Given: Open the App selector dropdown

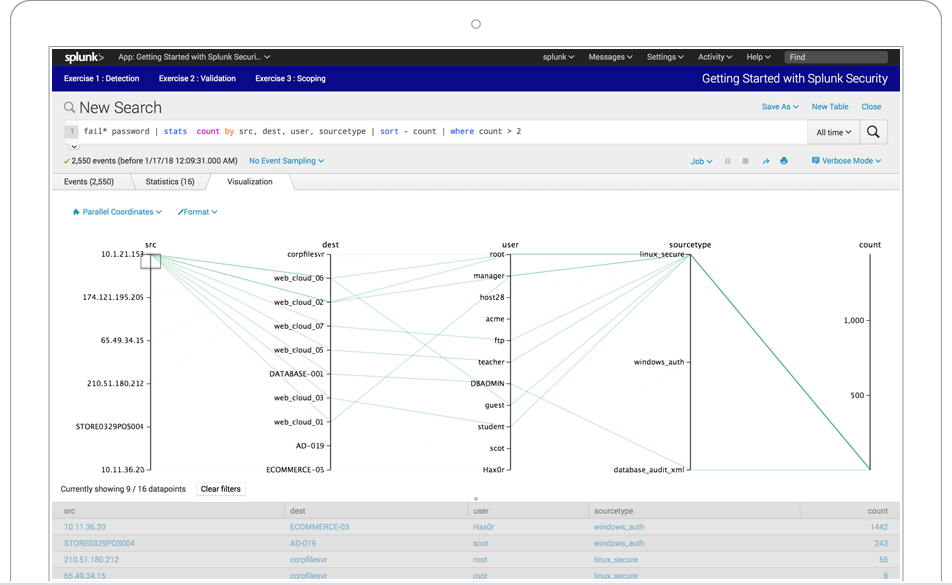Looking at the screenshot, I should [x=194, y=57].
